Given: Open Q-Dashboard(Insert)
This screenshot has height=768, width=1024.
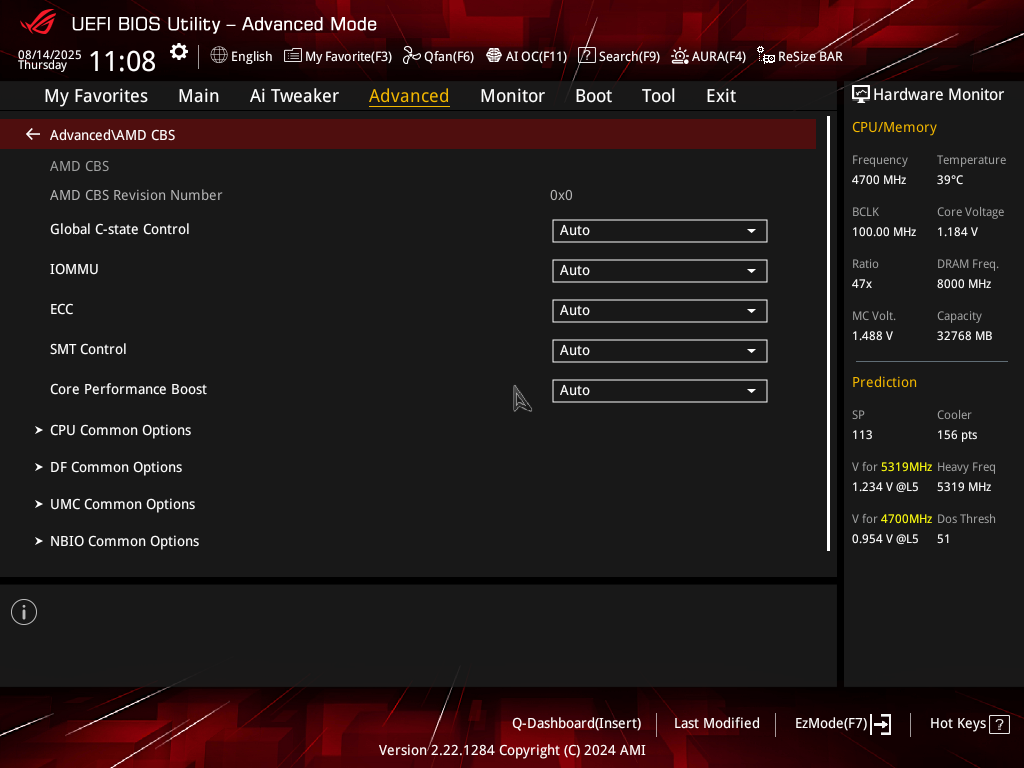Looking at the screenshot, I should 577,723.
